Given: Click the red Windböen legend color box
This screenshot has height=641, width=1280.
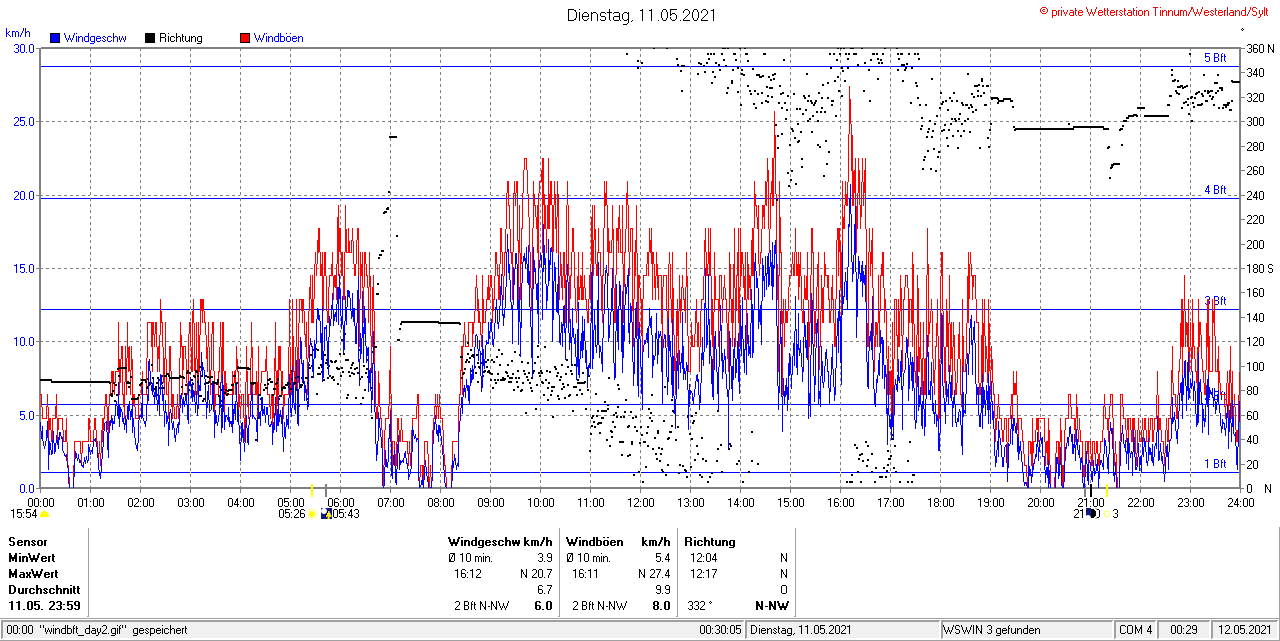Looking at the screenshot, I should (245, 38).
